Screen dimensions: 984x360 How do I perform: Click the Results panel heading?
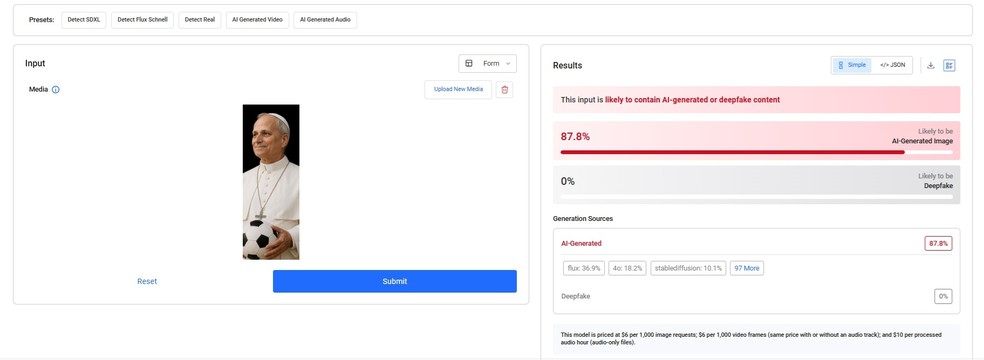click(x=567, y=65)
